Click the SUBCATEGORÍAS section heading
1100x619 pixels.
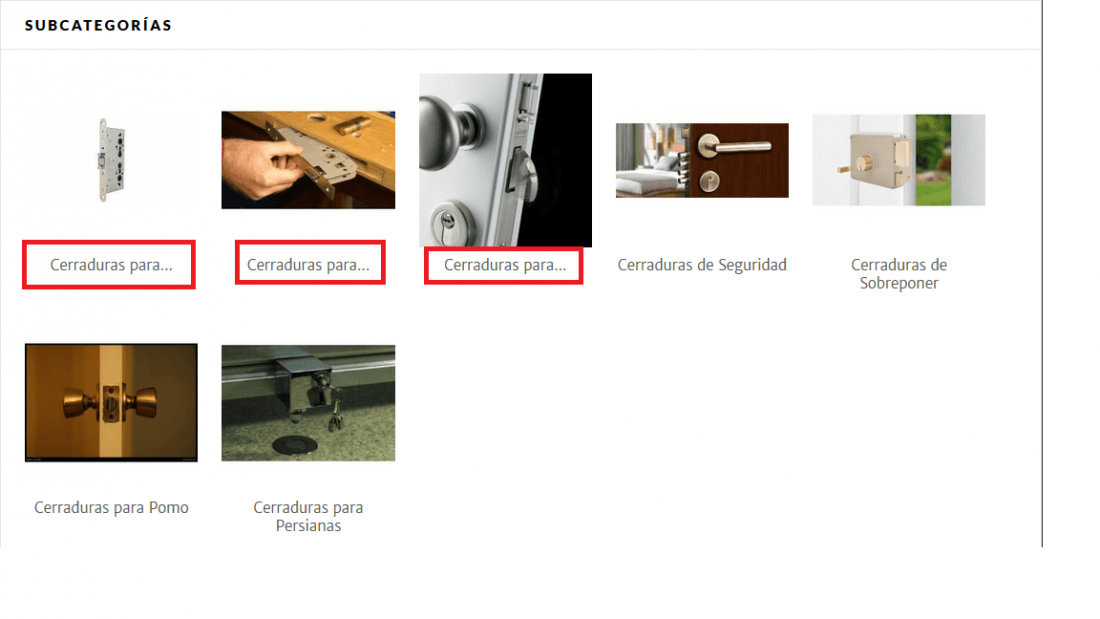(98, 25)
